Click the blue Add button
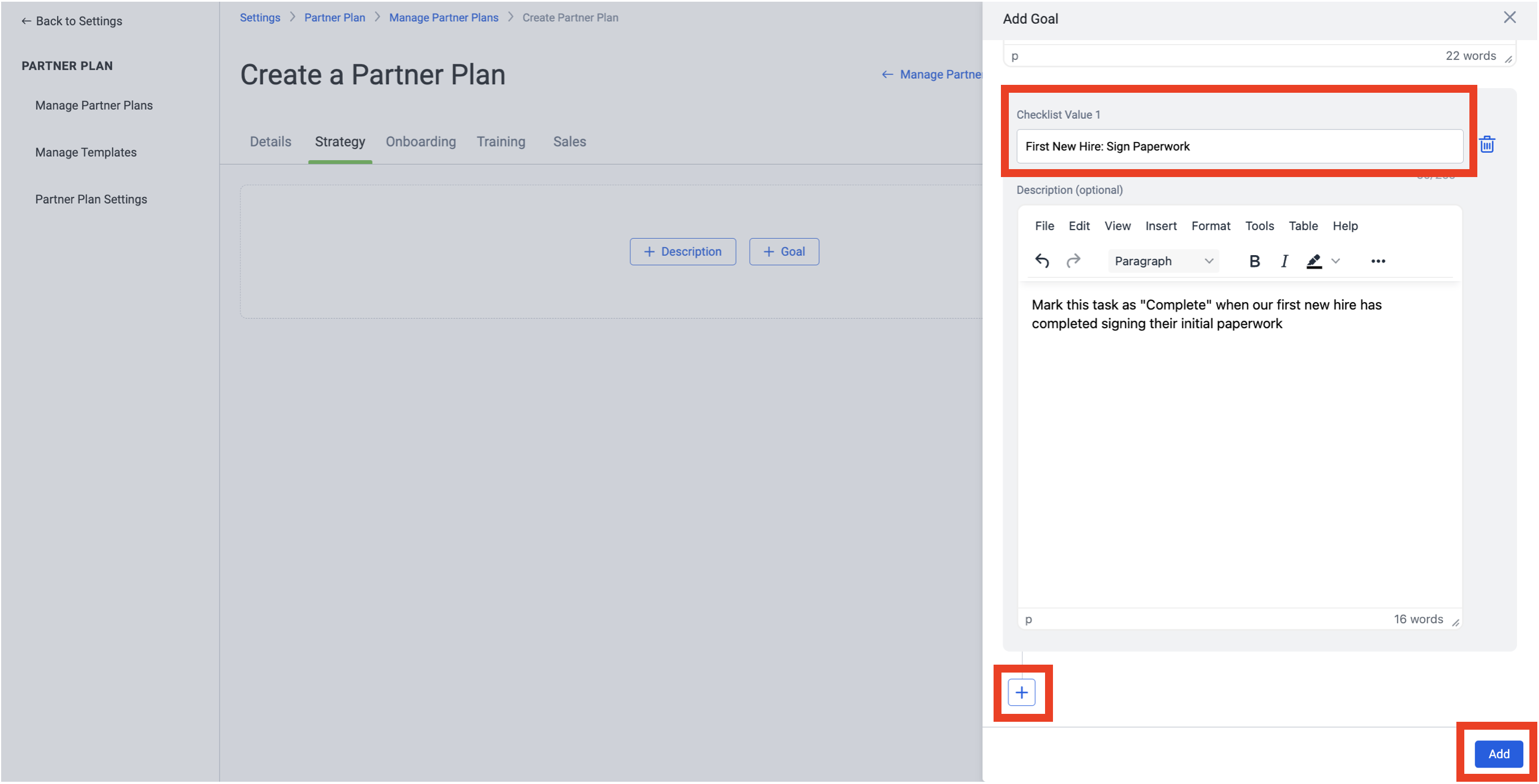Screen dimensions: 1539x784 click(x=1498, y=753)
